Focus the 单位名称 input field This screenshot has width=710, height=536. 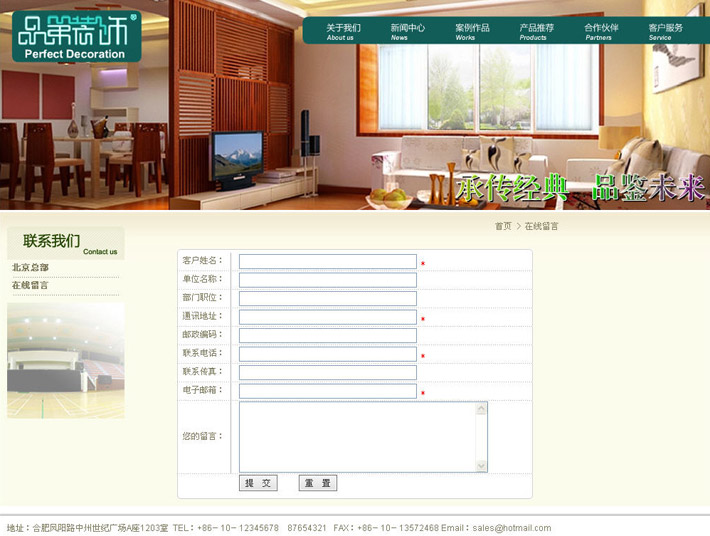pyautogui.click(x=327, y=280)
